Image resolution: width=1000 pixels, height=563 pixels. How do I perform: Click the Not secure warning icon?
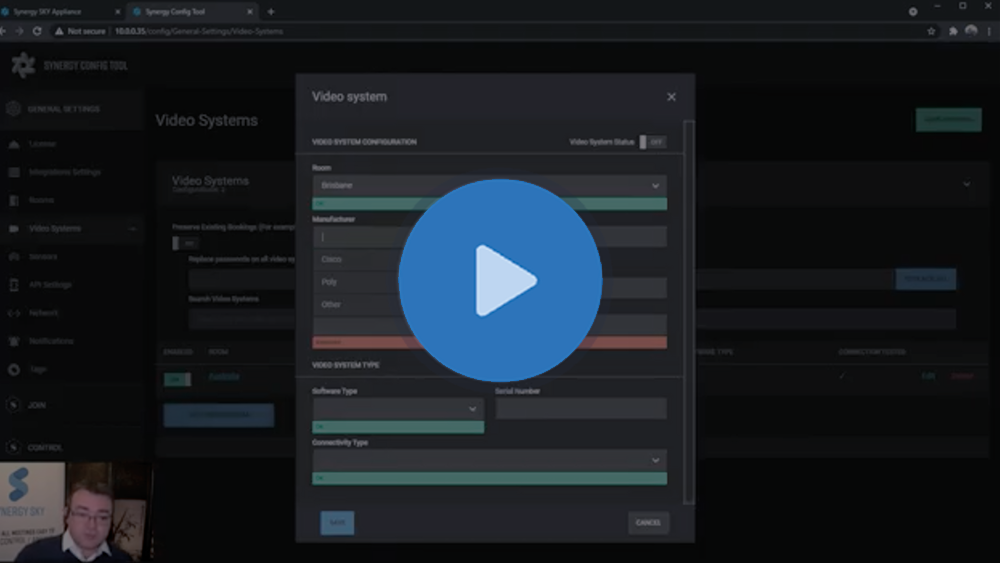click(x=59, y=31)
